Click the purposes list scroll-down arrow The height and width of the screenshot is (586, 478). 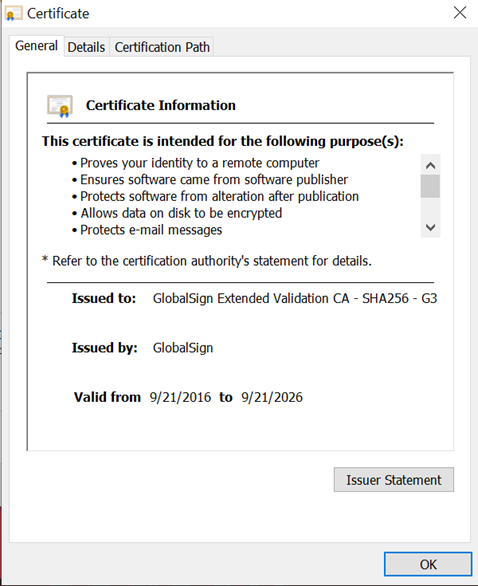[430, 227]
